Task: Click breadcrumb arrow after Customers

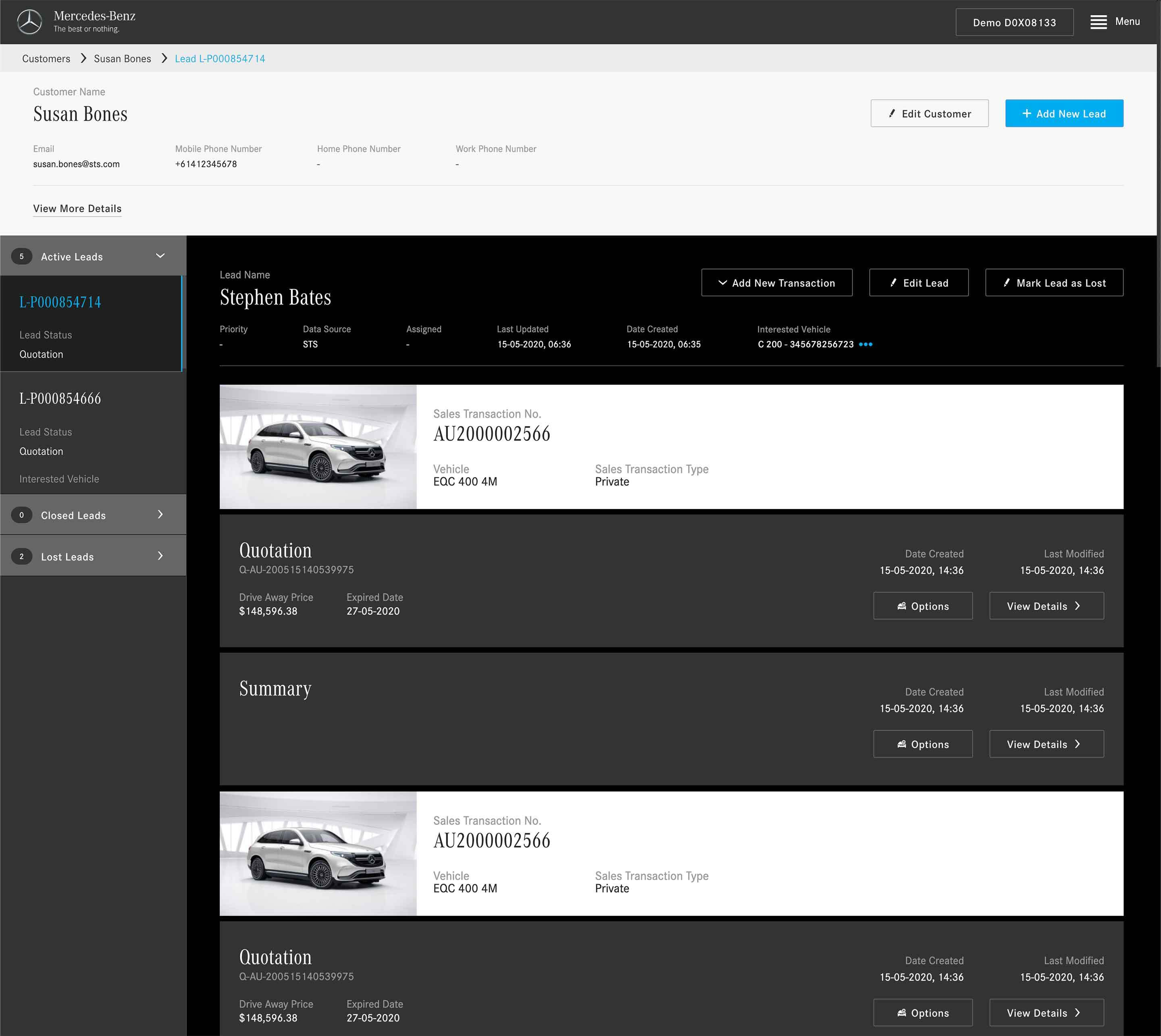Action: point(83,58)
